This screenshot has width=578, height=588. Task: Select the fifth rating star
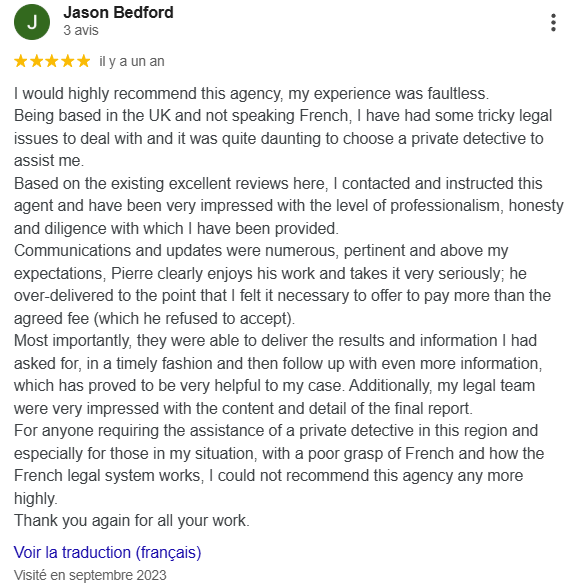pyautogui.click(x=84, y=61)
